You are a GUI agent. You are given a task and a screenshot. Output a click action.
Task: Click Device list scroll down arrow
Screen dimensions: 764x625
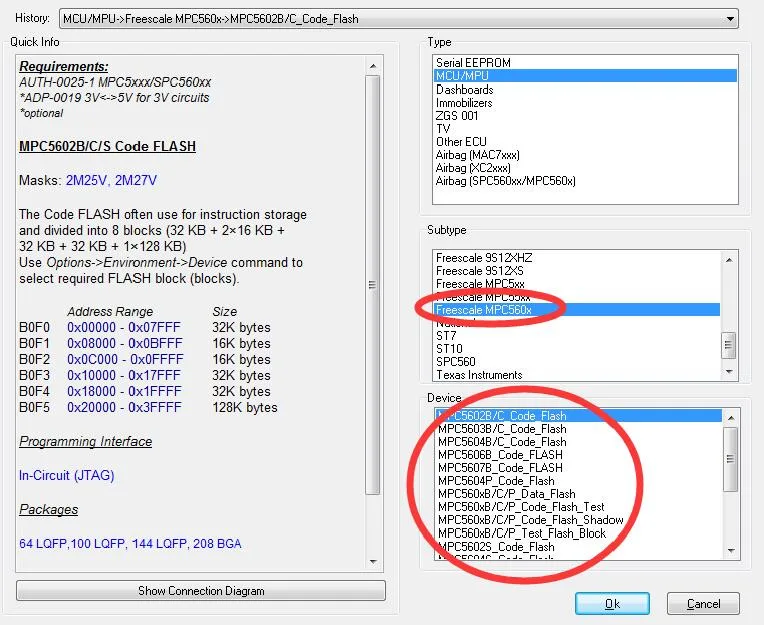[731, 551]
